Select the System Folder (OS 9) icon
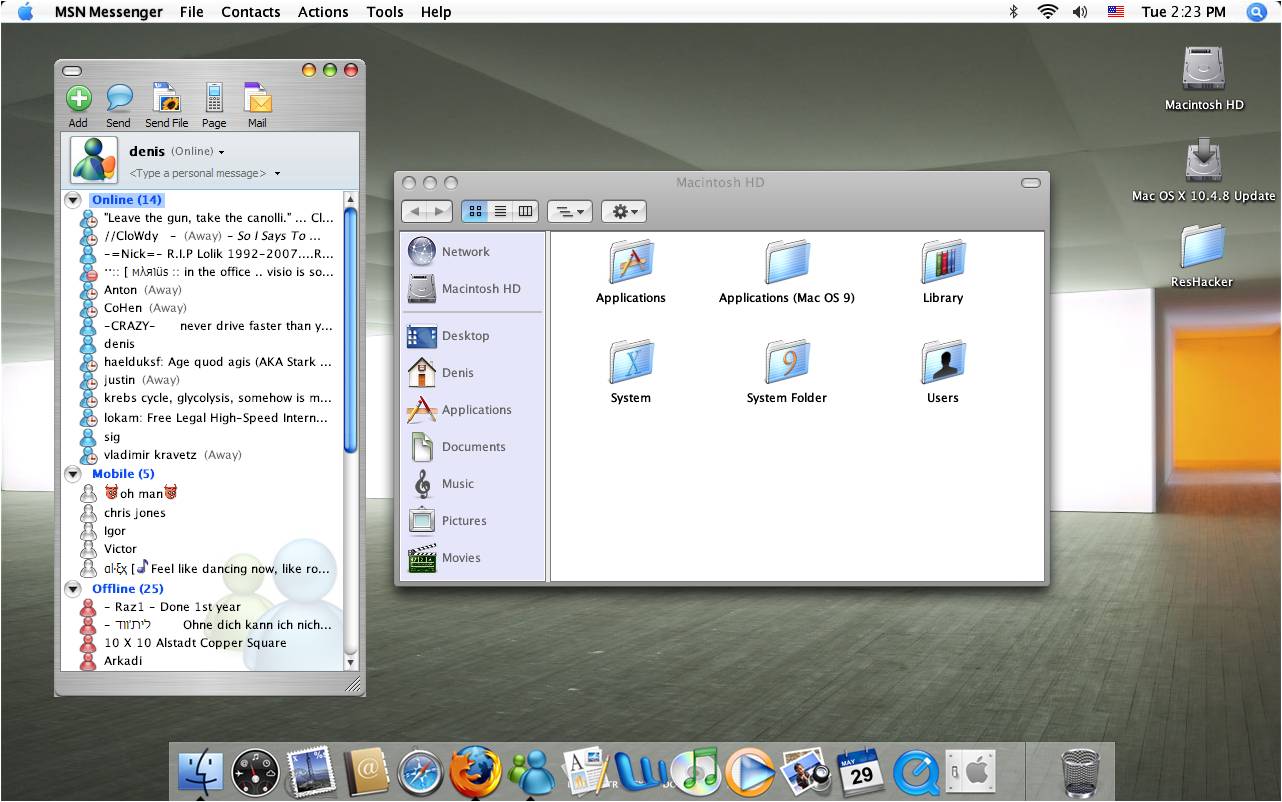Image resolution: width=1282 pixels, height=802 pixels. pos(787,363)
